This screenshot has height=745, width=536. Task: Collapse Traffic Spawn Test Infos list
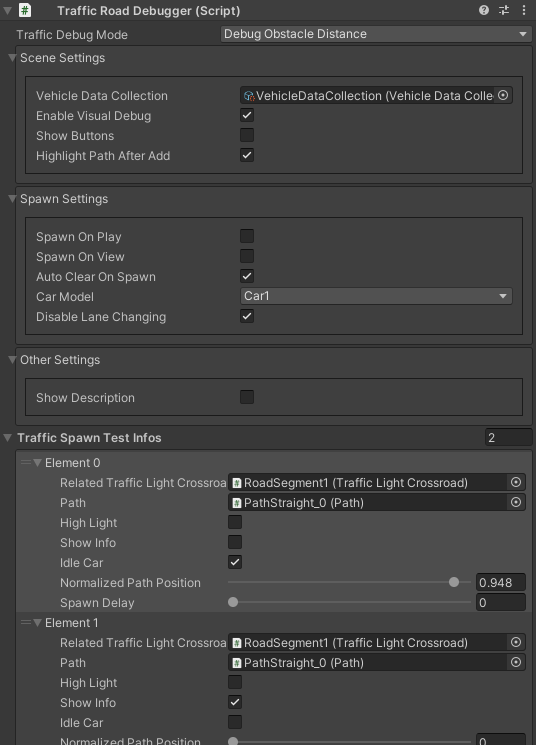7,438
